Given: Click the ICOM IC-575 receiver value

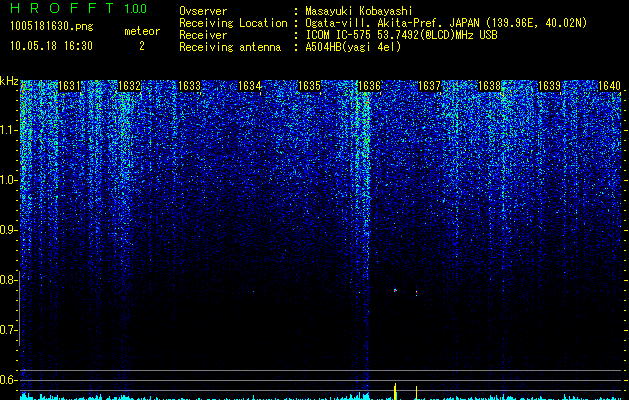Looking at the screenshot, I should click(x=401, y=35).
